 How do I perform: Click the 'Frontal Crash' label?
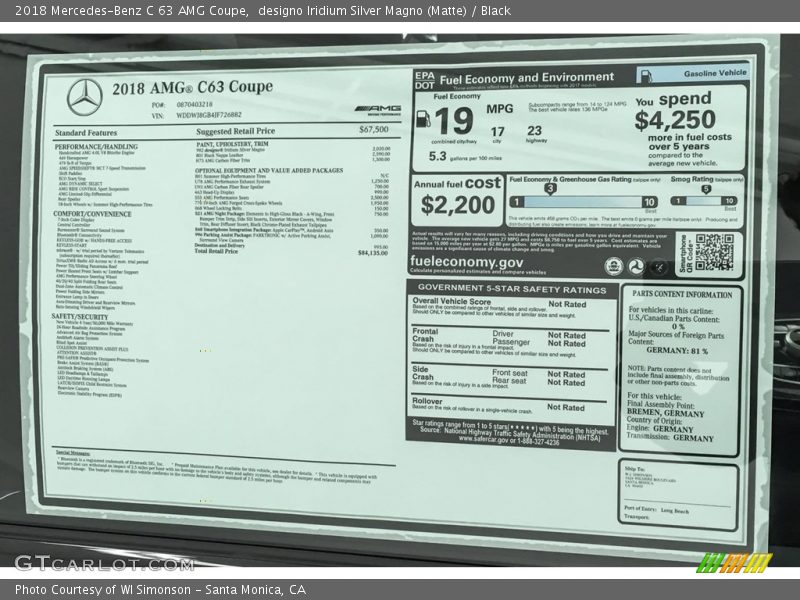point(426,335)
